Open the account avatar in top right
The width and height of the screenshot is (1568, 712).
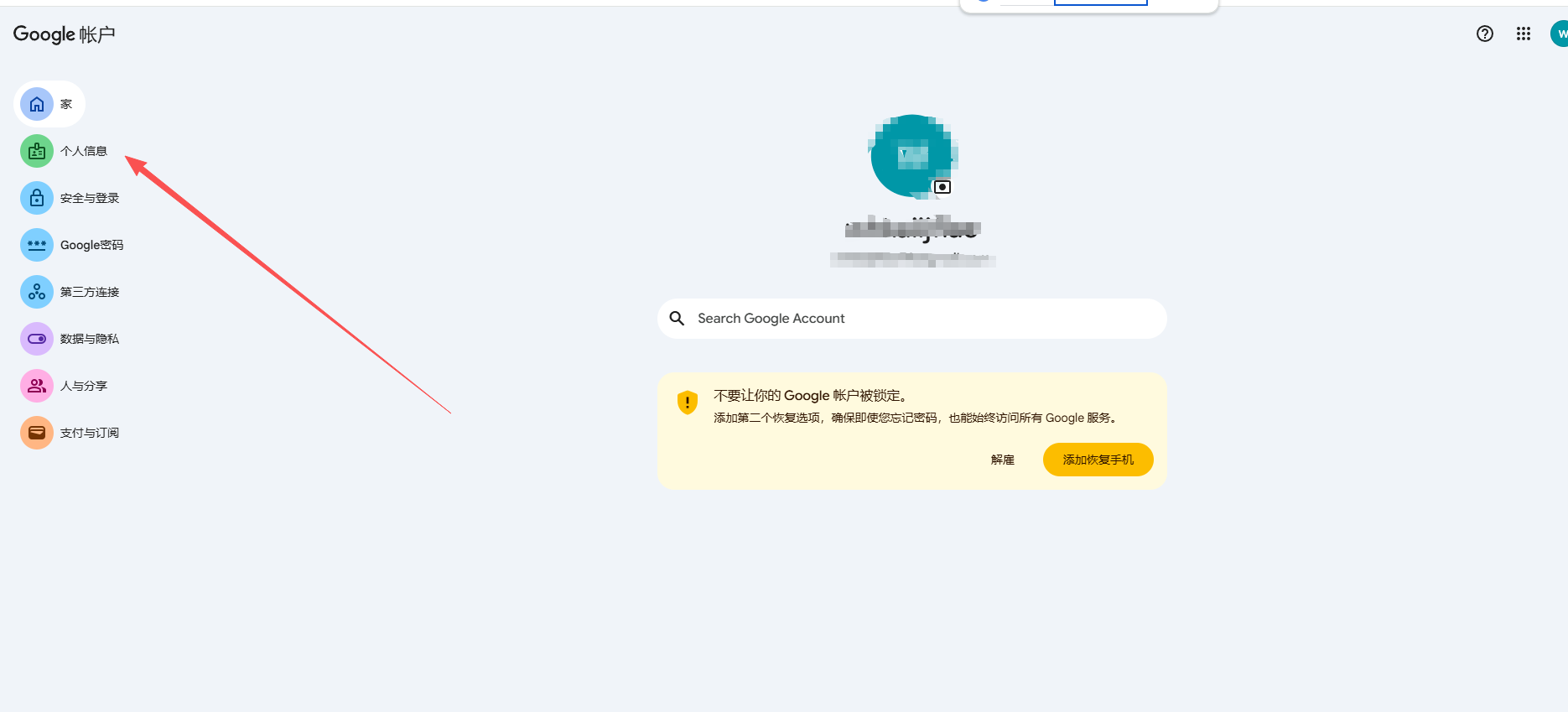pos(1560,34)
